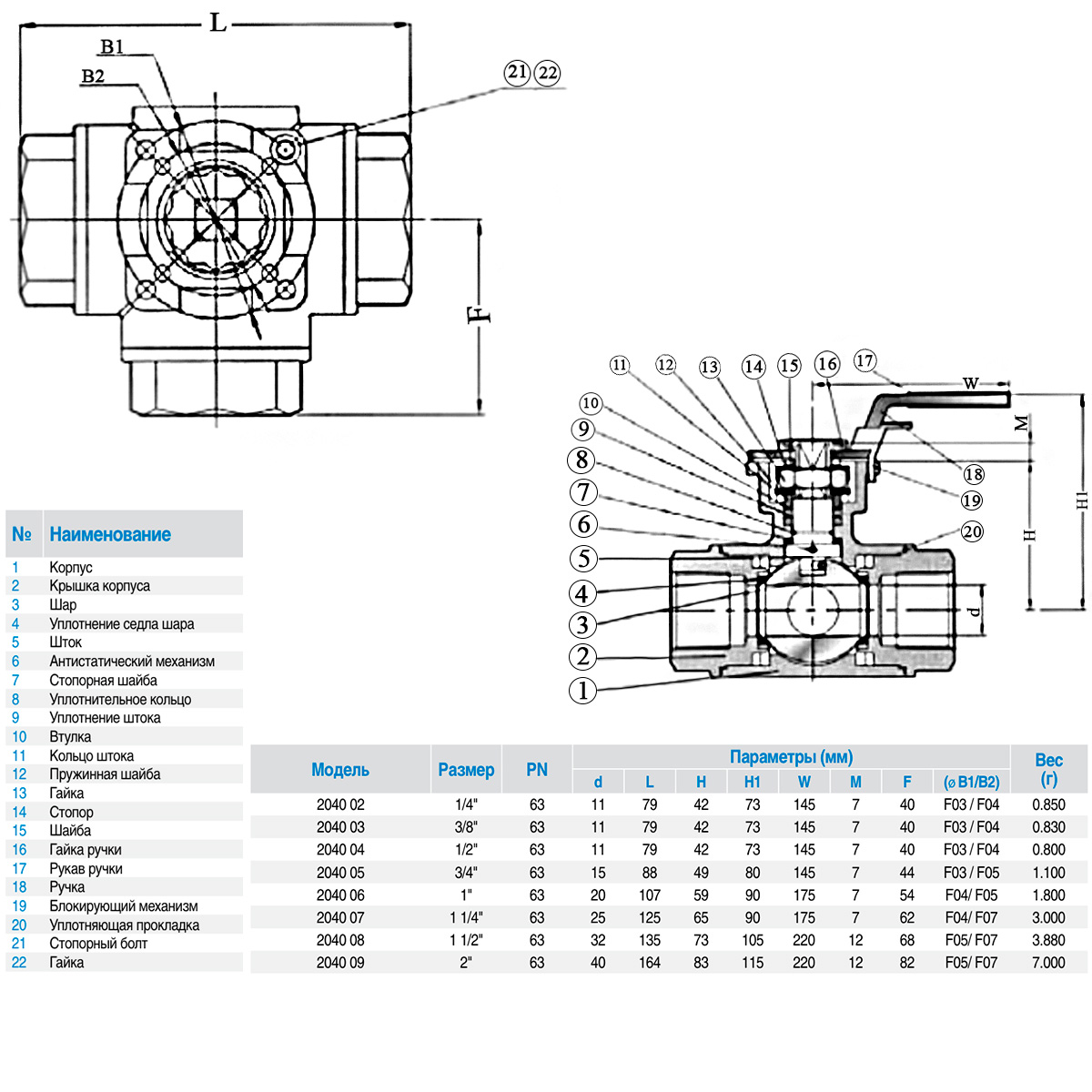Click callout circle 3 on section view
The image size is (1092, 1092).
[x=583, y=625]
